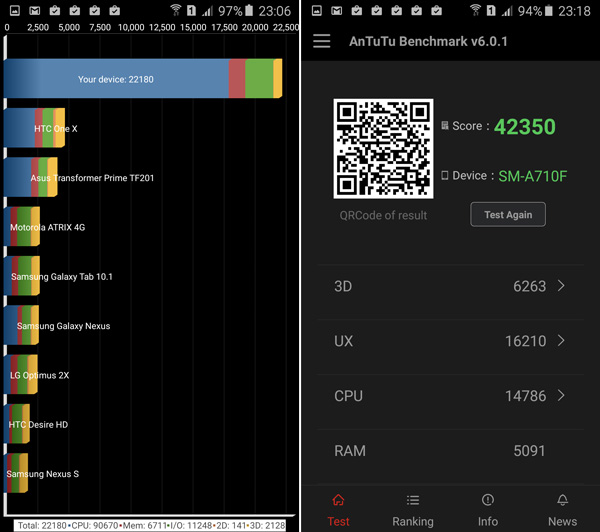The width and height of the screenshot is (600, 532).
Task: Expand the UX score chevron
Action: (561, 341)
